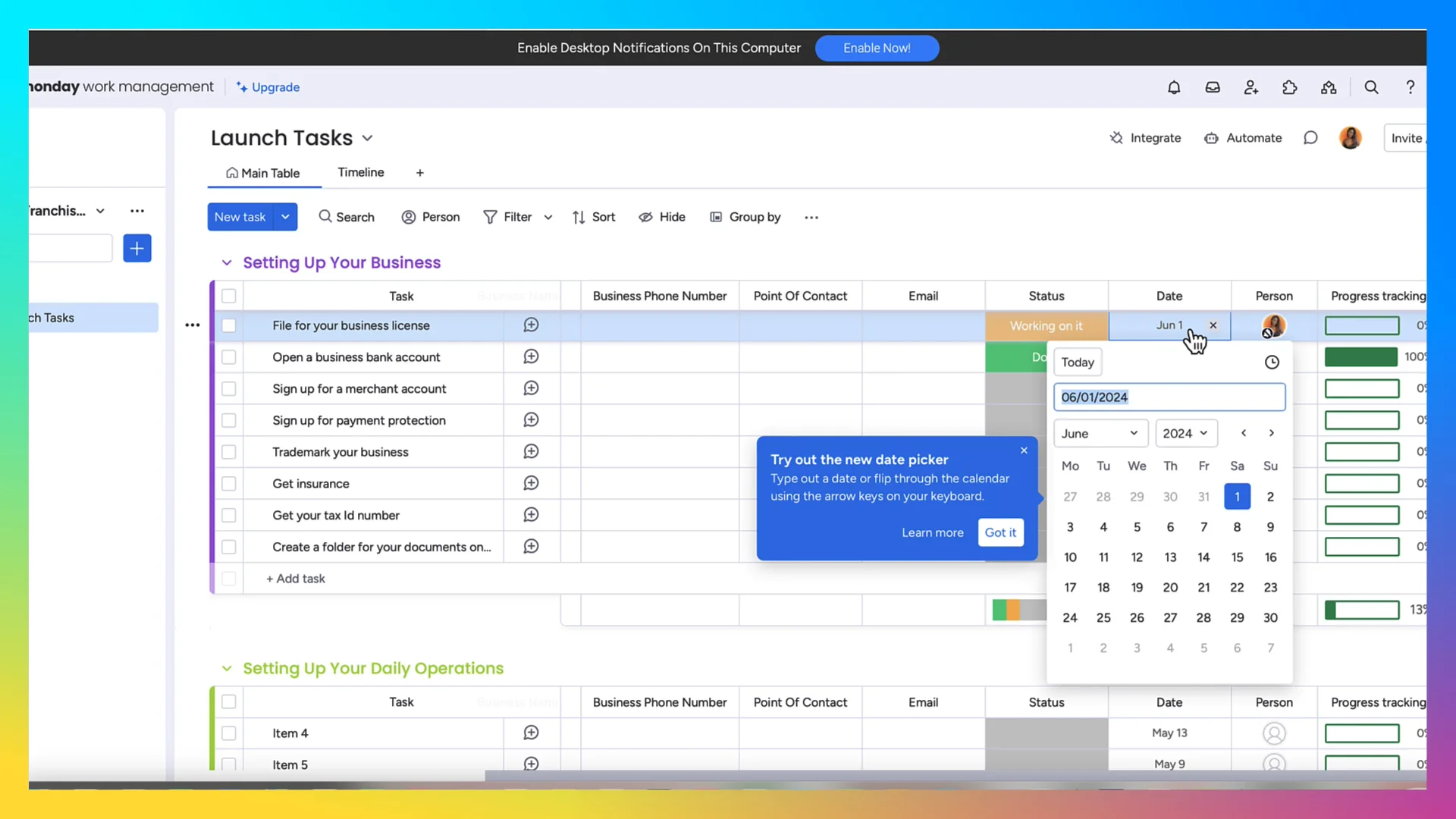Click the apps marketplace puzzle icon
Viewport: 1456px width, 819px height.
[1290, 87]
